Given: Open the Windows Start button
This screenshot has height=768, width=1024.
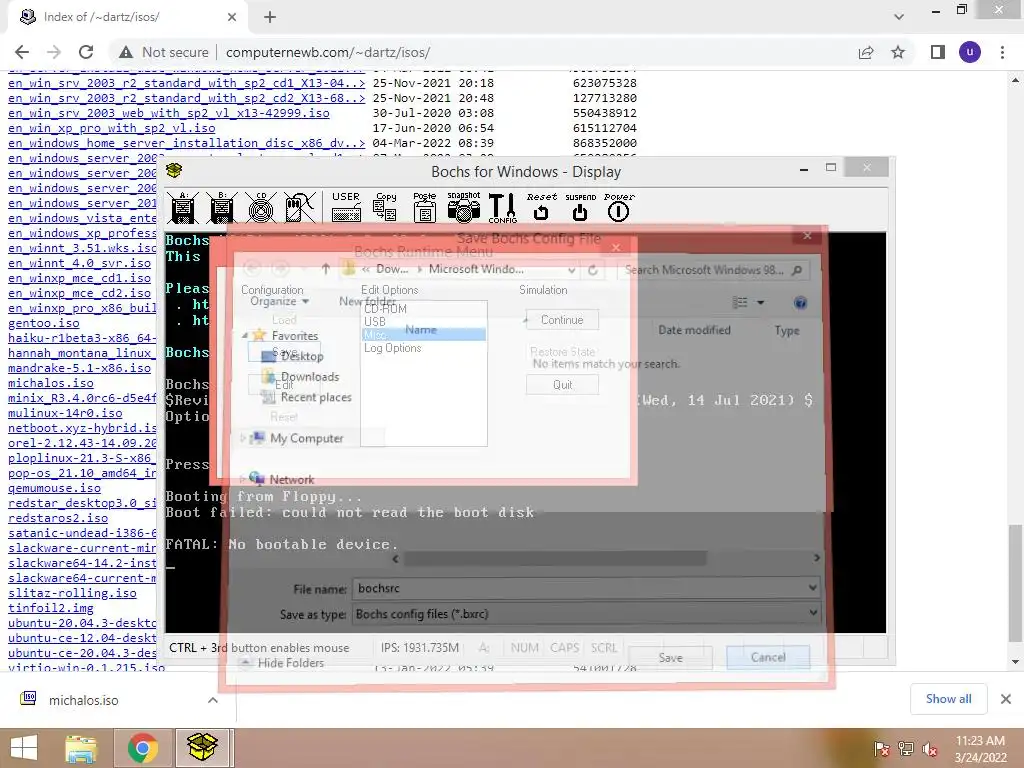Looking at the screenshot, I should click(25, 748).
